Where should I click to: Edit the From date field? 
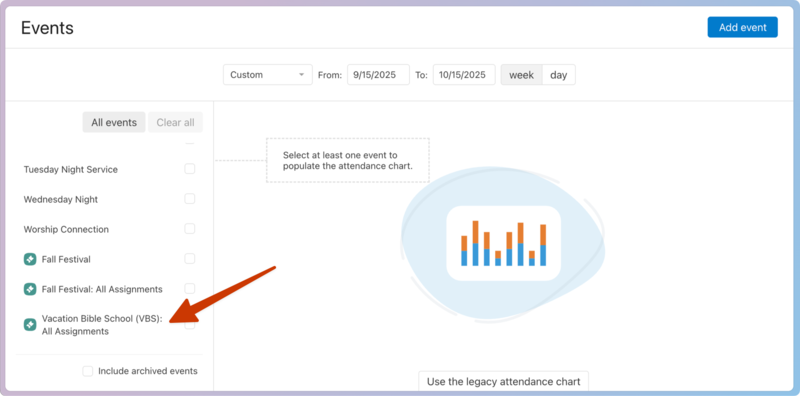point(378,75)
